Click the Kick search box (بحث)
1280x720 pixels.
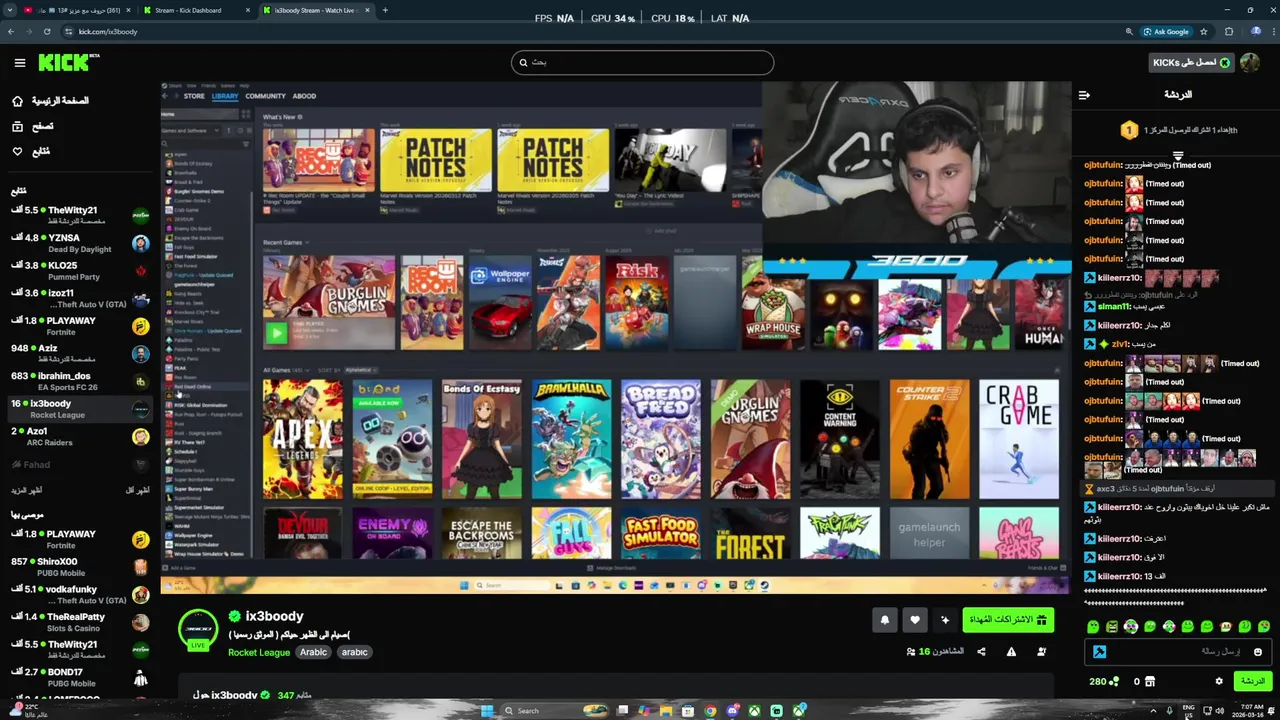(642, 62)
